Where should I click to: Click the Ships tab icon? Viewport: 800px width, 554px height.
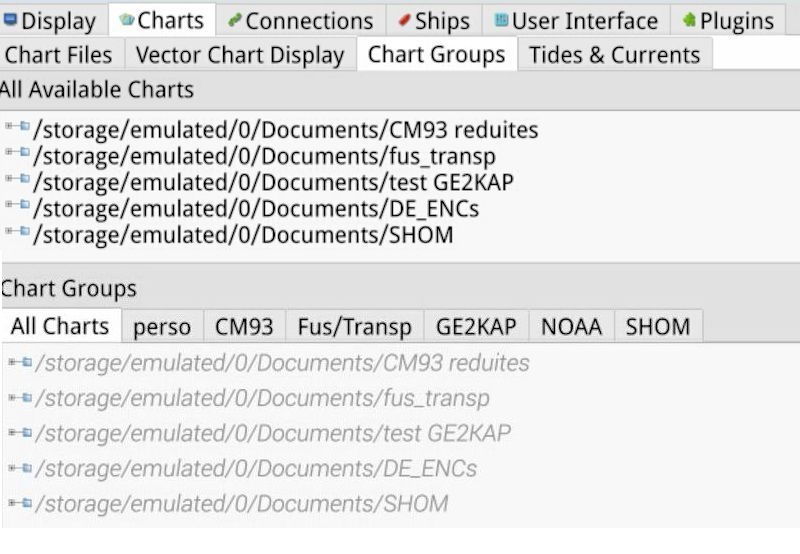(x=404, y=20)
